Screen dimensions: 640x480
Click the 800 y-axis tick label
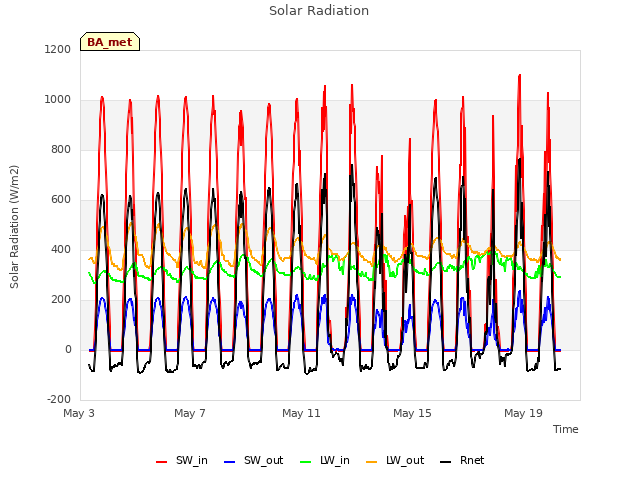pos(61,149)
